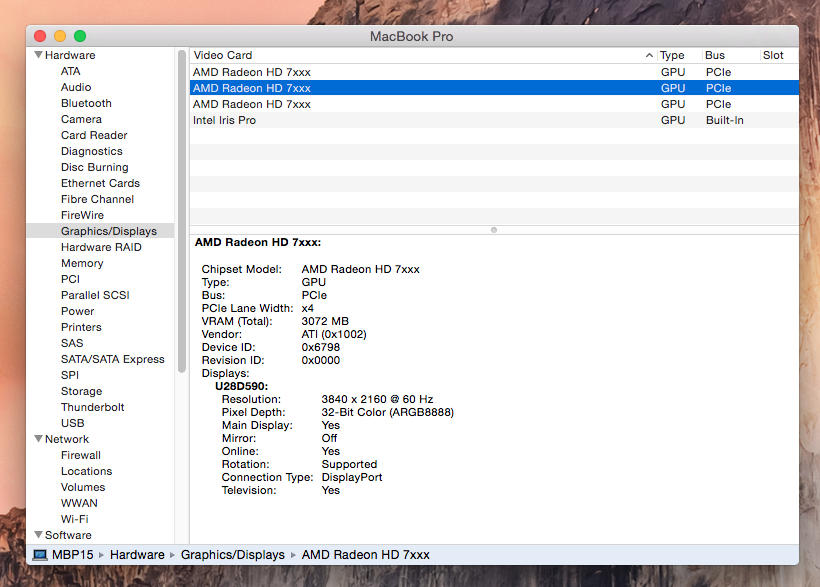Select the highlighted AMD Radeon HD 7xxx row
The image size is (820, 587).
(x=494, y=88)
